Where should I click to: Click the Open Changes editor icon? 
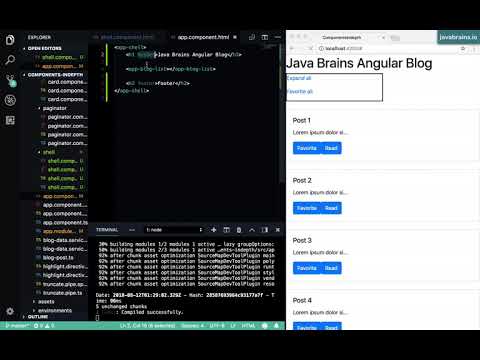click(x=252, y=37)
